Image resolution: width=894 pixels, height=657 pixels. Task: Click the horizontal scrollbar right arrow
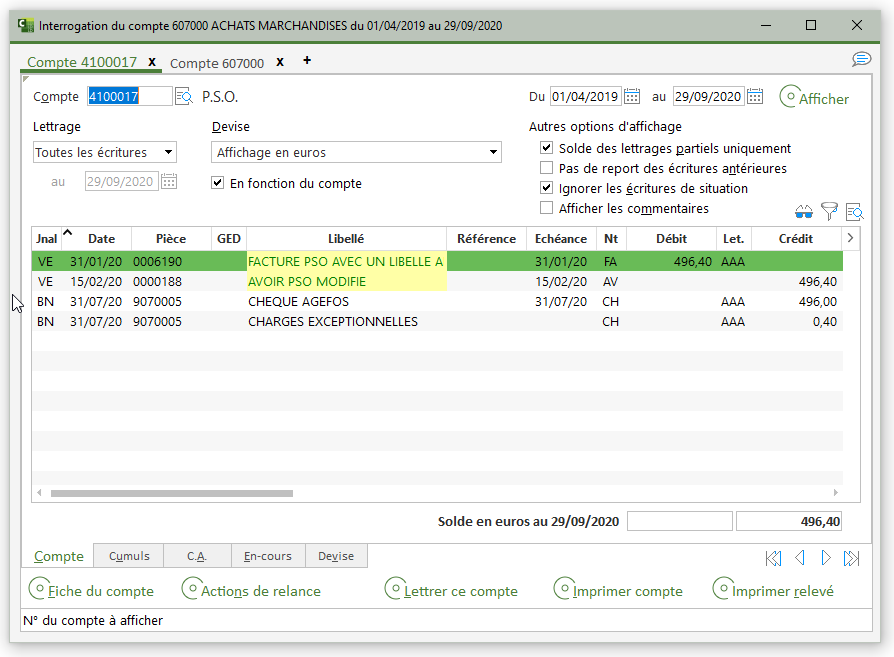tap(836, 493)
